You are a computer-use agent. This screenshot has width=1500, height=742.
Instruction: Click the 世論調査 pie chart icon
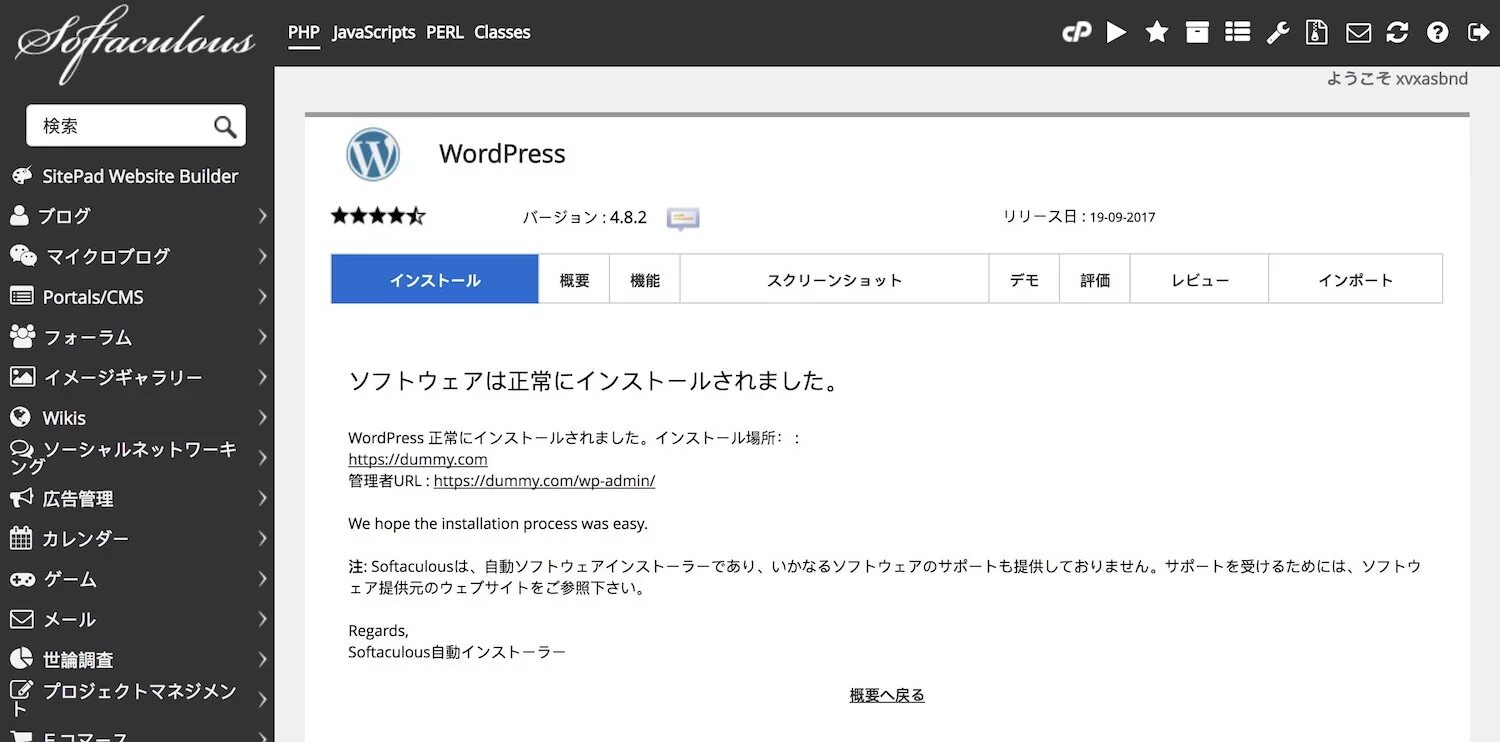coord(21,659)
